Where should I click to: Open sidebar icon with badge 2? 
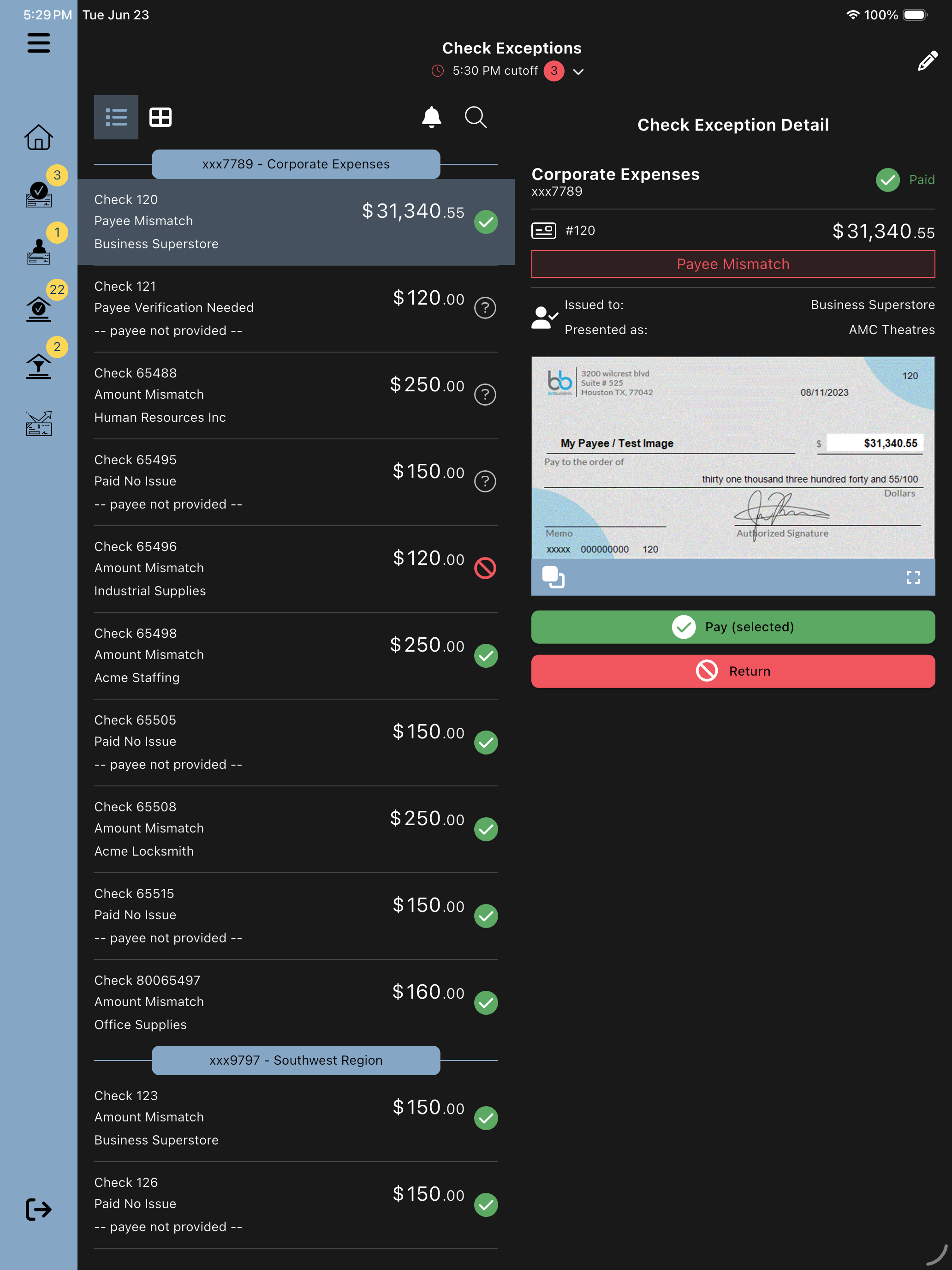[38, 366]
